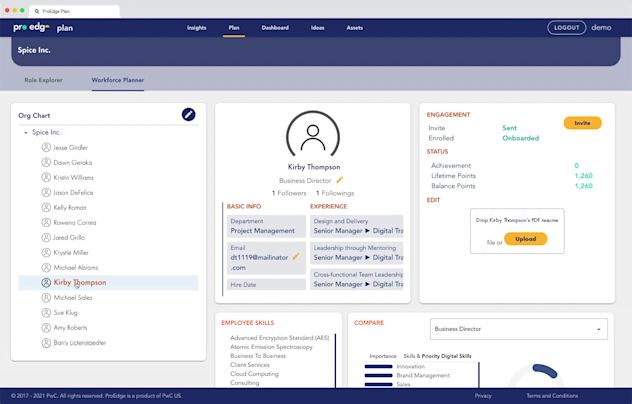
Task: Click the person icon beside Dawn Gerakis
Action: point(46,162)
